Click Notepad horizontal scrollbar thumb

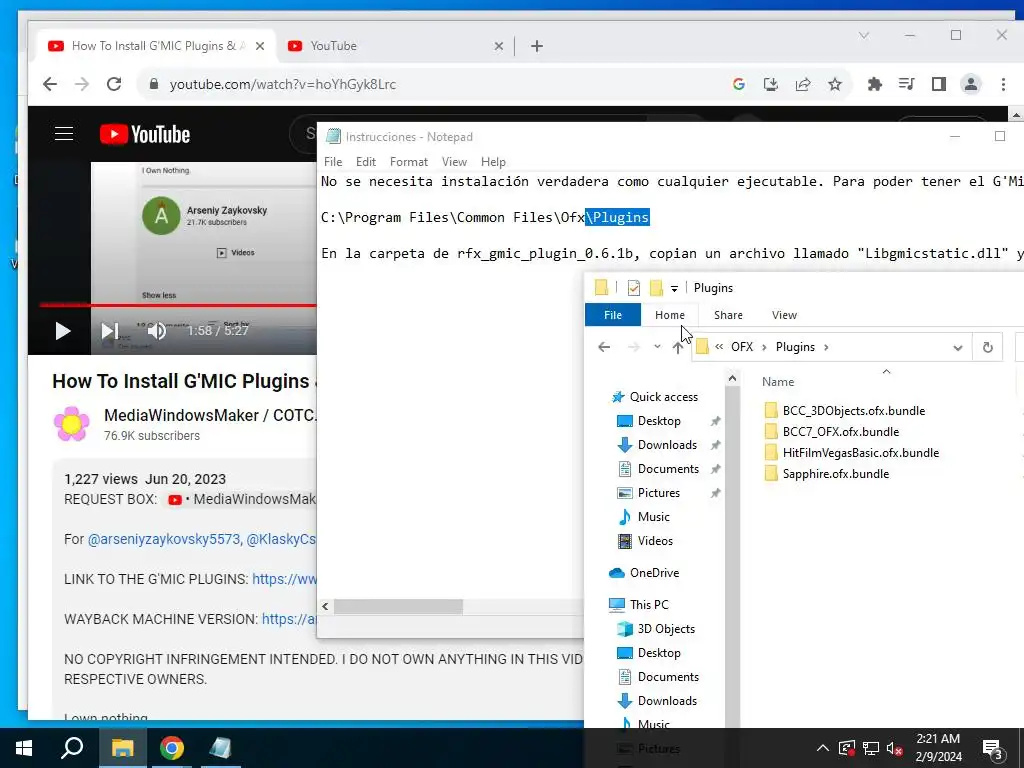[398, 607]
